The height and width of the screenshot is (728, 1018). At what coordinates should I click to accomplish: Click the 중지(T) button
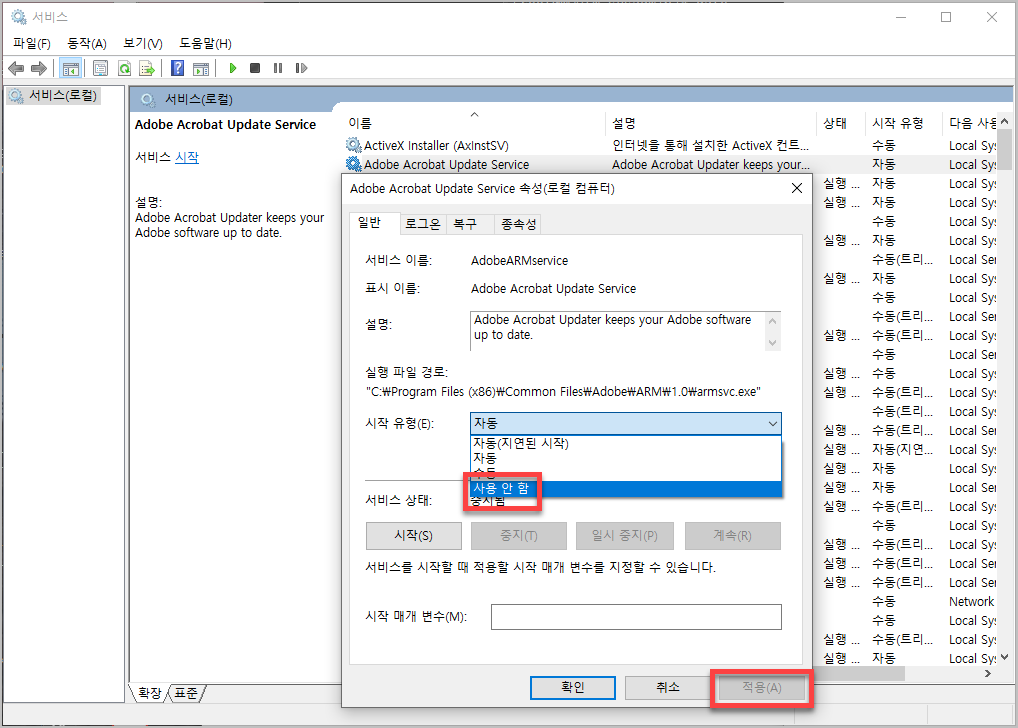click(519, 536)
